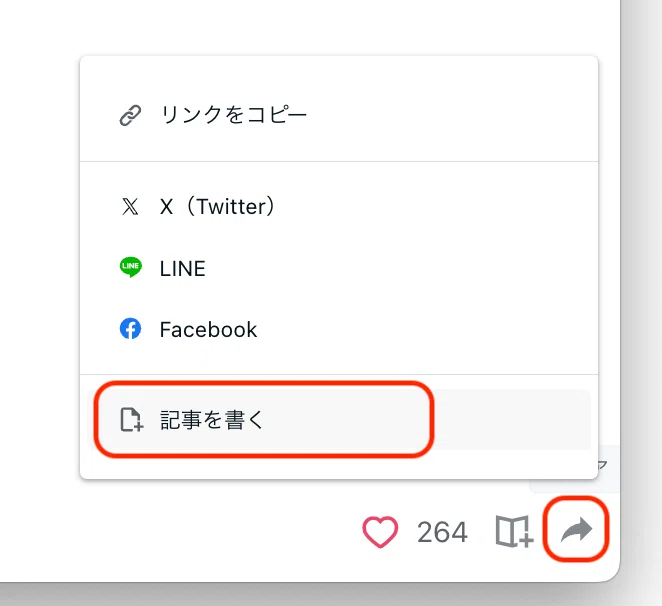Toggle the share arrow icon

576,529
